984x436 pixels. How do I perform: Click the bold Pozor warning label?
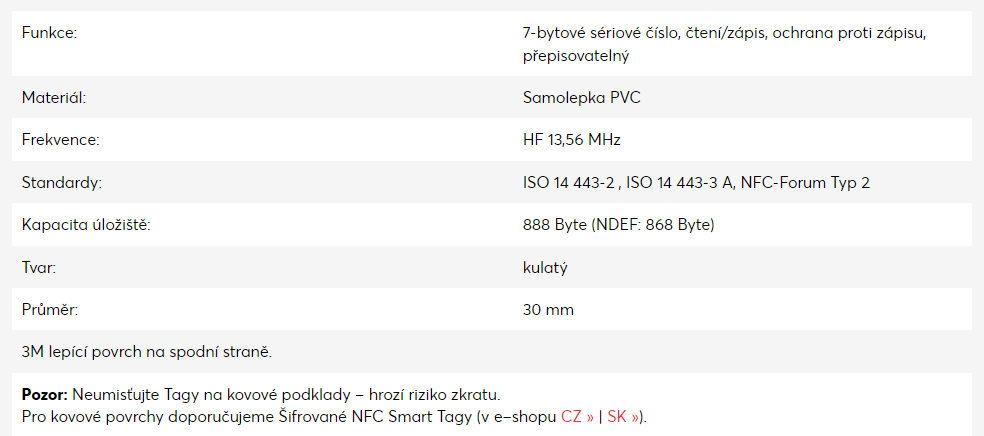pos(45,395)
